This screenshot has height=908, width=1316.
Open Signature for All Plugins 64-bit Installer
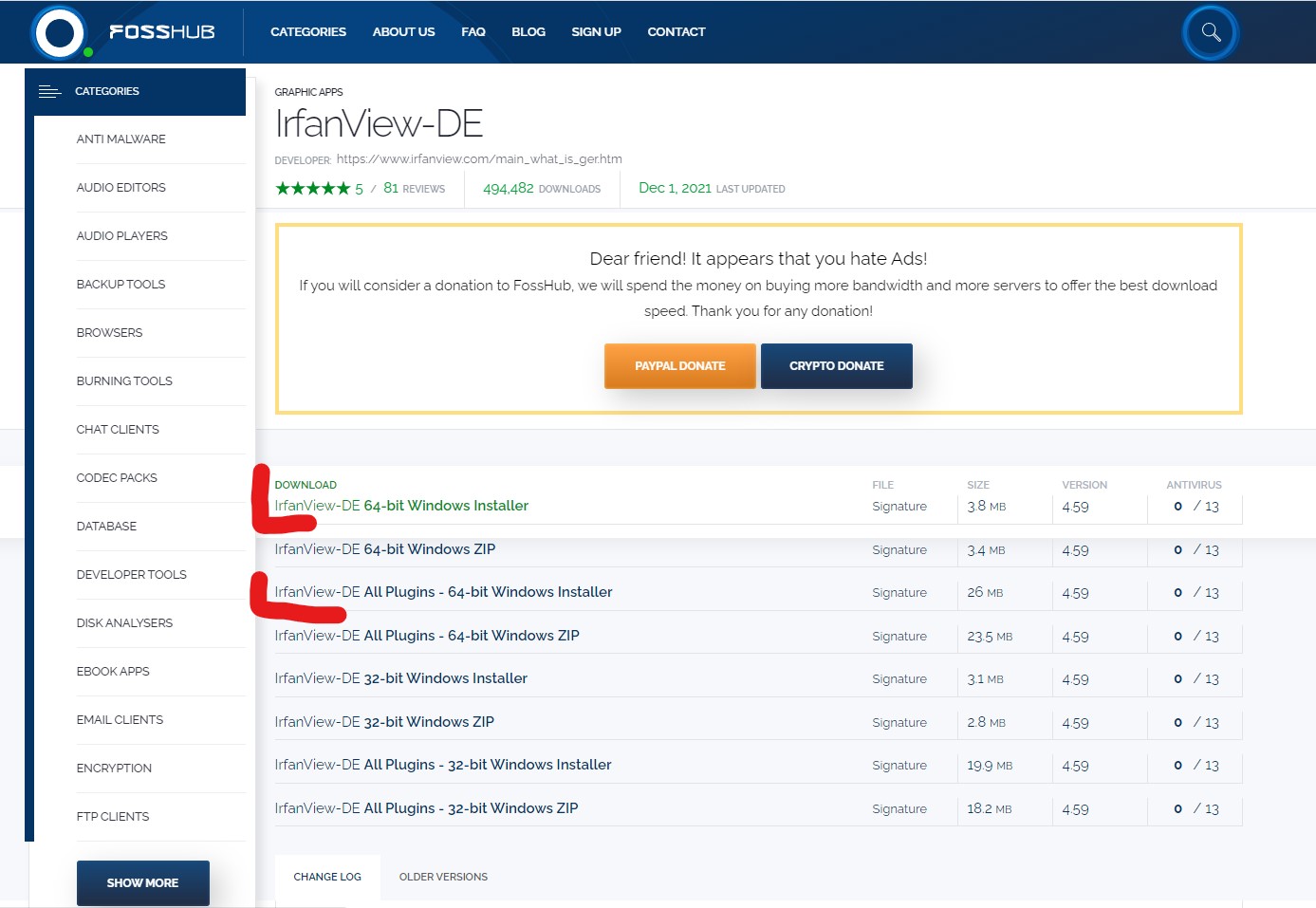[899, 593]
